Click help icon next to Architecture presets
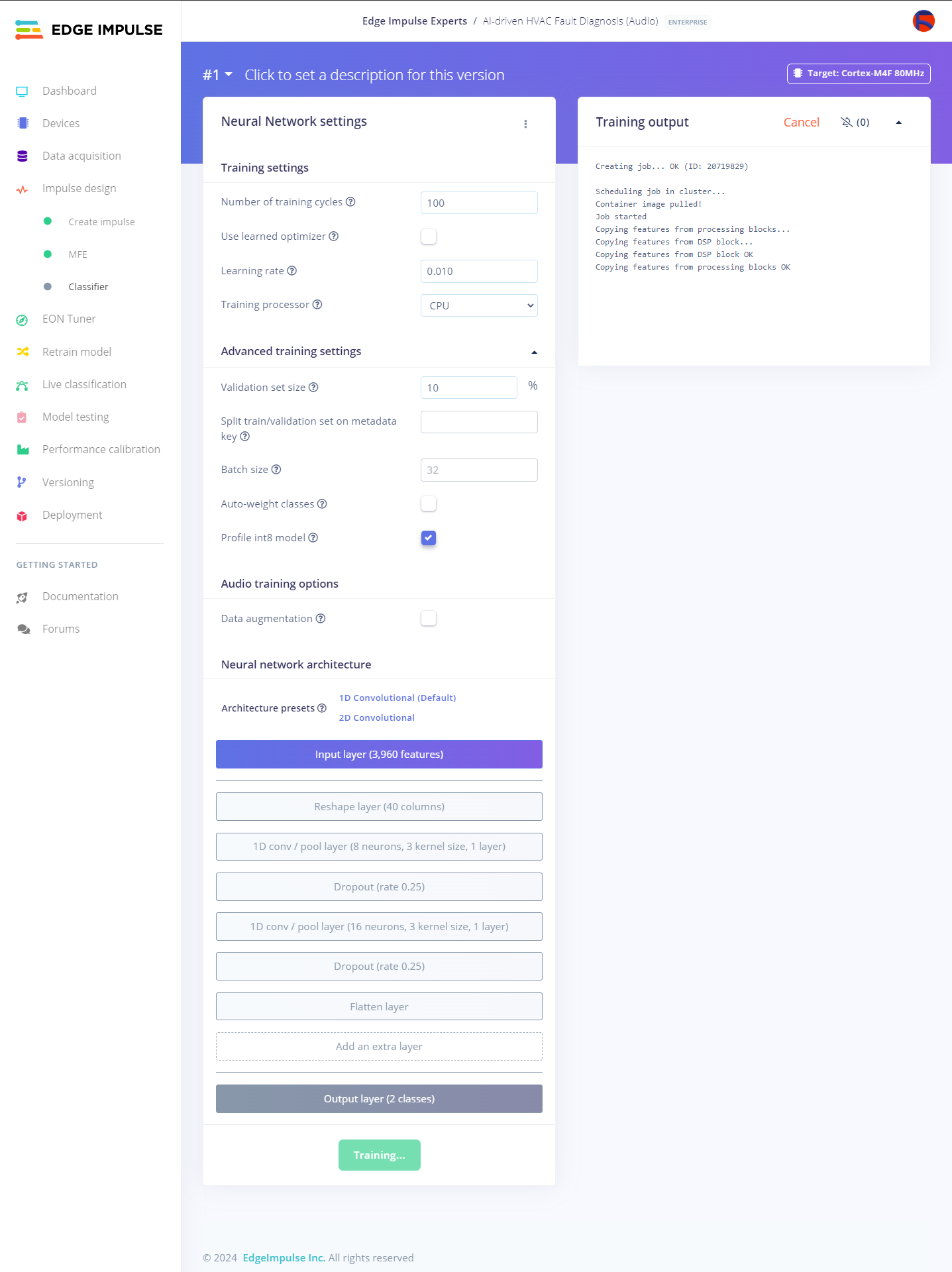 coord(322,708)
